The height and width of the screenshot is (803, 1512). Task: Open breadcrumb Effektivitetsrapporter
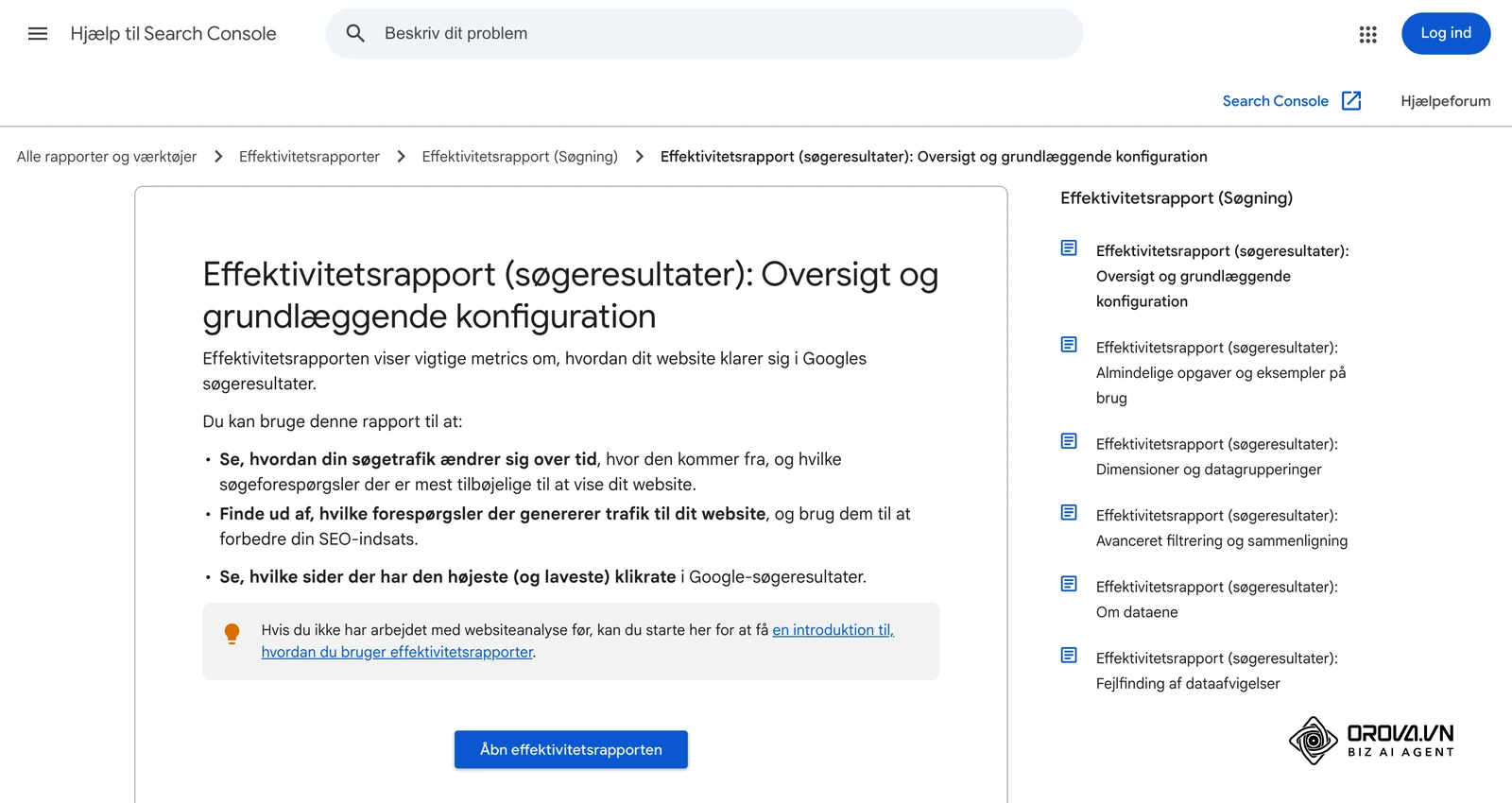pos(309,157)
